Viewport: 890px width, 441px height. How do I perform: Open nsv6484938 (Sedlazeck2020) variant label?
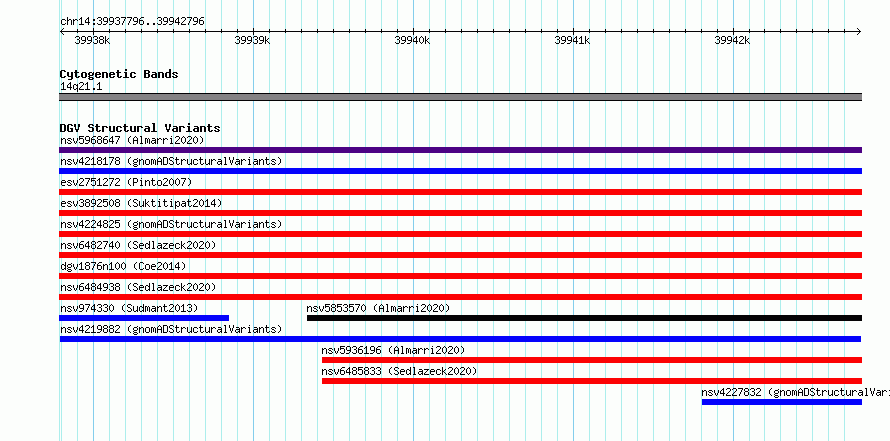coord(138,287)
